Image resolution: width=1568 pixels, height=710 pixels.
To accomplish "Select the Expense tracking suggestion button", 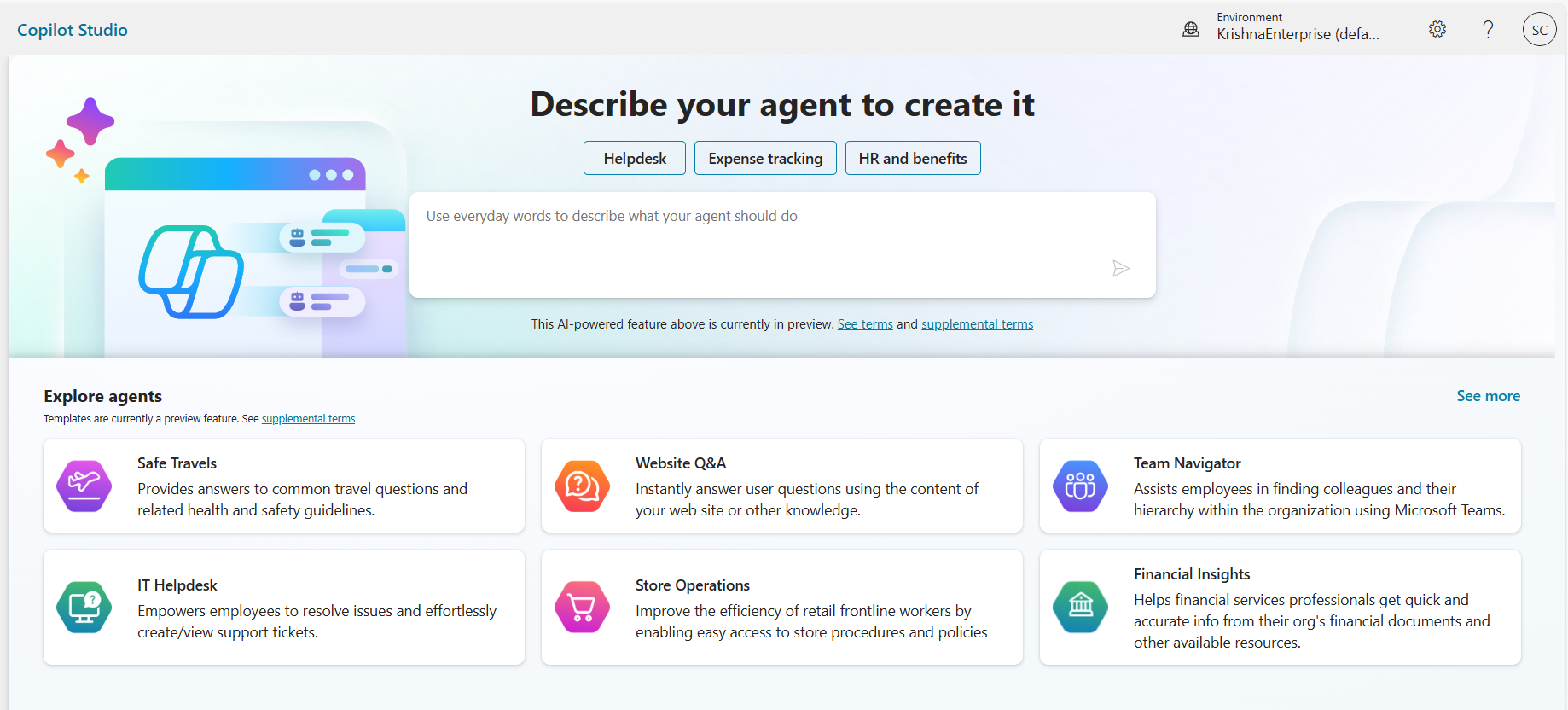I will click(x=765, y=158).
